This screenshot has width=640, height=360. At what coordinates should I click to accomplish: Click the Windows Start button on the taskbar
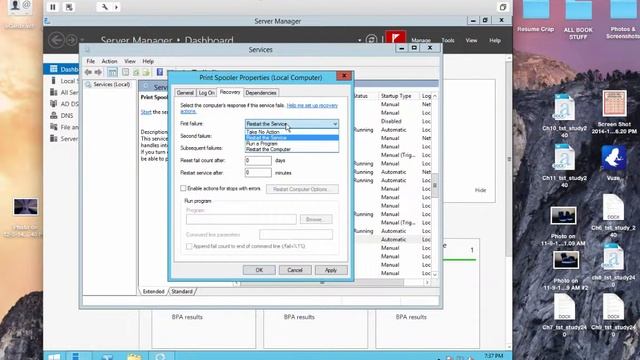point(54,356)
